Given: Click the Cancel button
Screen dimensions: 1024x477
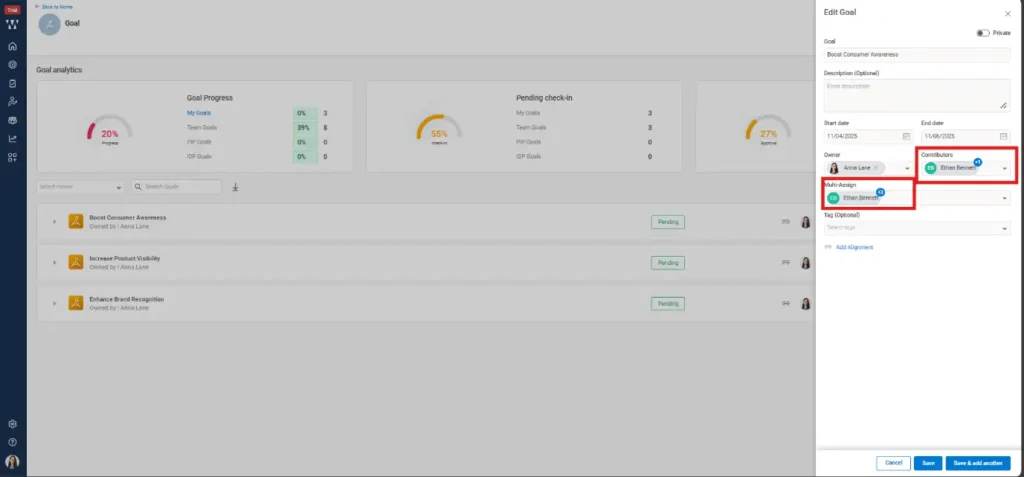Looking at the screenshot, I should pyautogui.click(x=893, y=463).
